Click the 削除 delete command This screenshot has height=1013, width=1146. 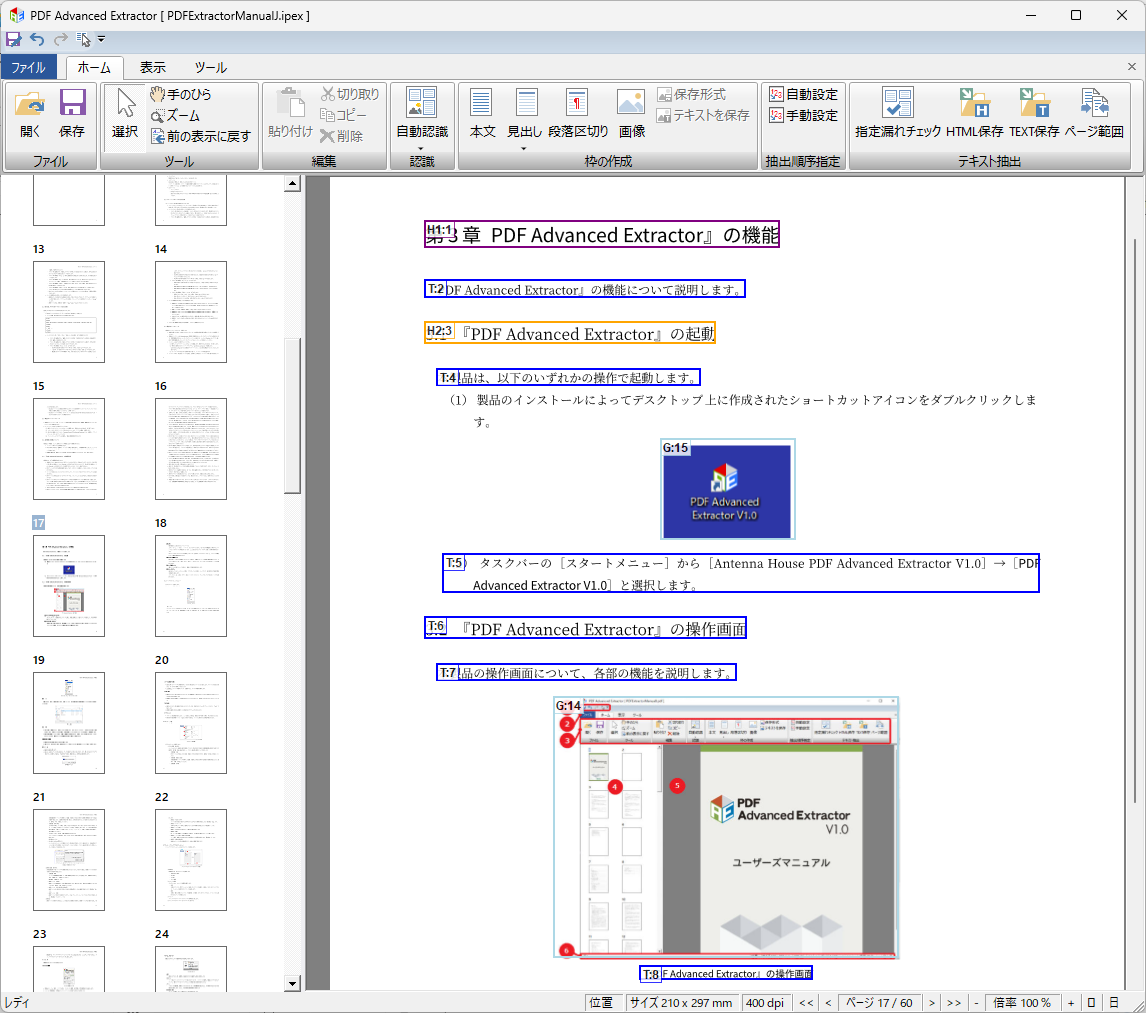(341, 136)
